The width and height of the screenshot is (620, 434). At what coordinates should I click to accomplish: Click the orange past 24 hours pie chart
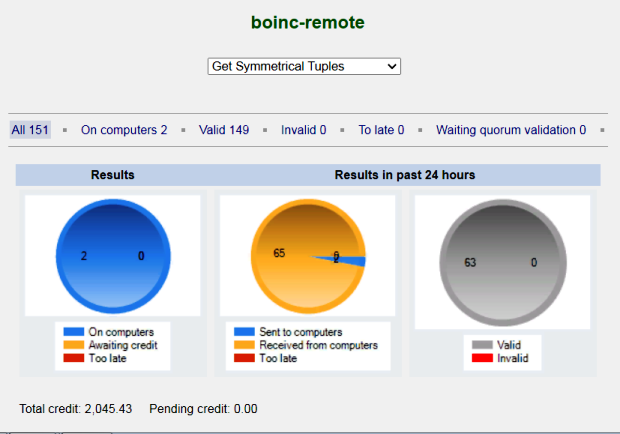pos(308,256)
